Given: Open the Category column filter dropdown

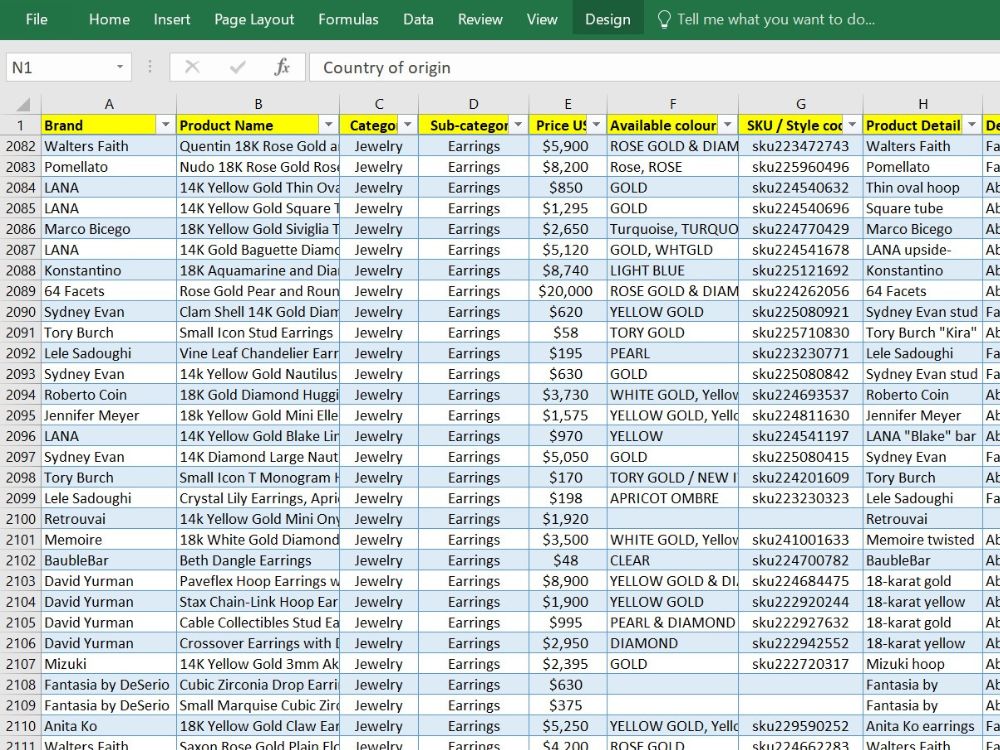Looking at the screenshot, I should pos(408,125).
